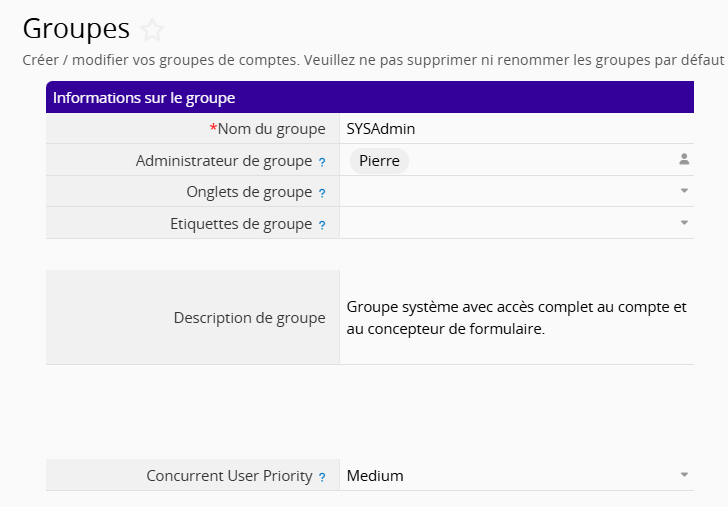Expand the Concurrent User Priority dropdown arrow
Screen dimensions: 728x507
pos(684,475)
